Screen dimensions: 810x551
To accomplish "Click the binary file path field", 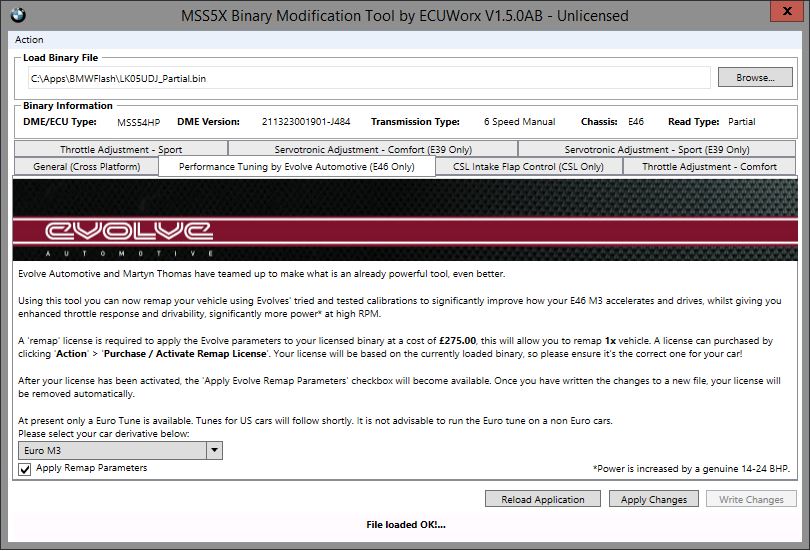I will pyautogui.click(x=369, y=78).
